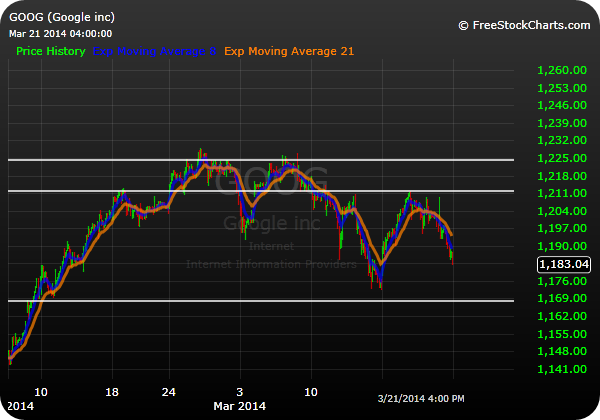Click the Internet Information Providers watermark text
This screenshot has width=600, height=420.
pos(270,264)
